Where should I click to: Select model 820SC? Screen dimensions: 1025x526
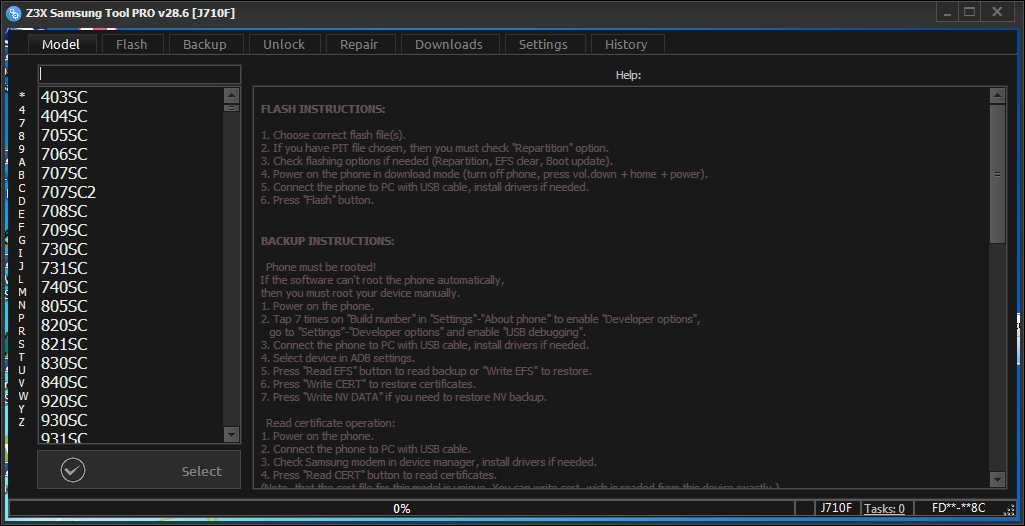point(130,325)
